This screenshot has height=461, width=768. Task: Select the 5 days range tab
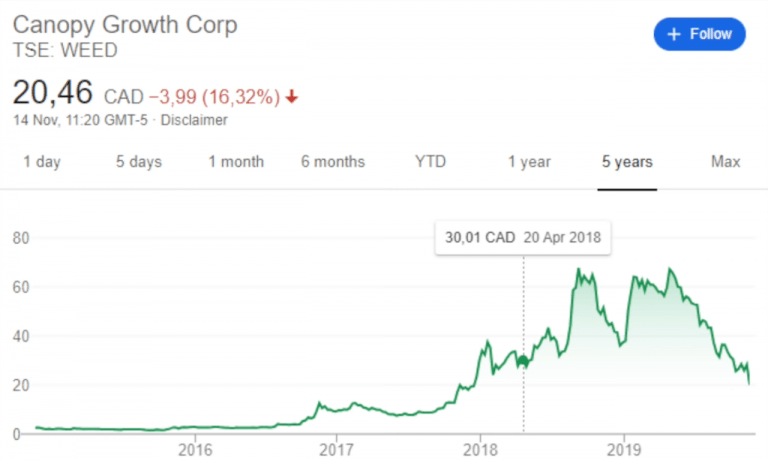pyautogui.click(x=140, y=162)
